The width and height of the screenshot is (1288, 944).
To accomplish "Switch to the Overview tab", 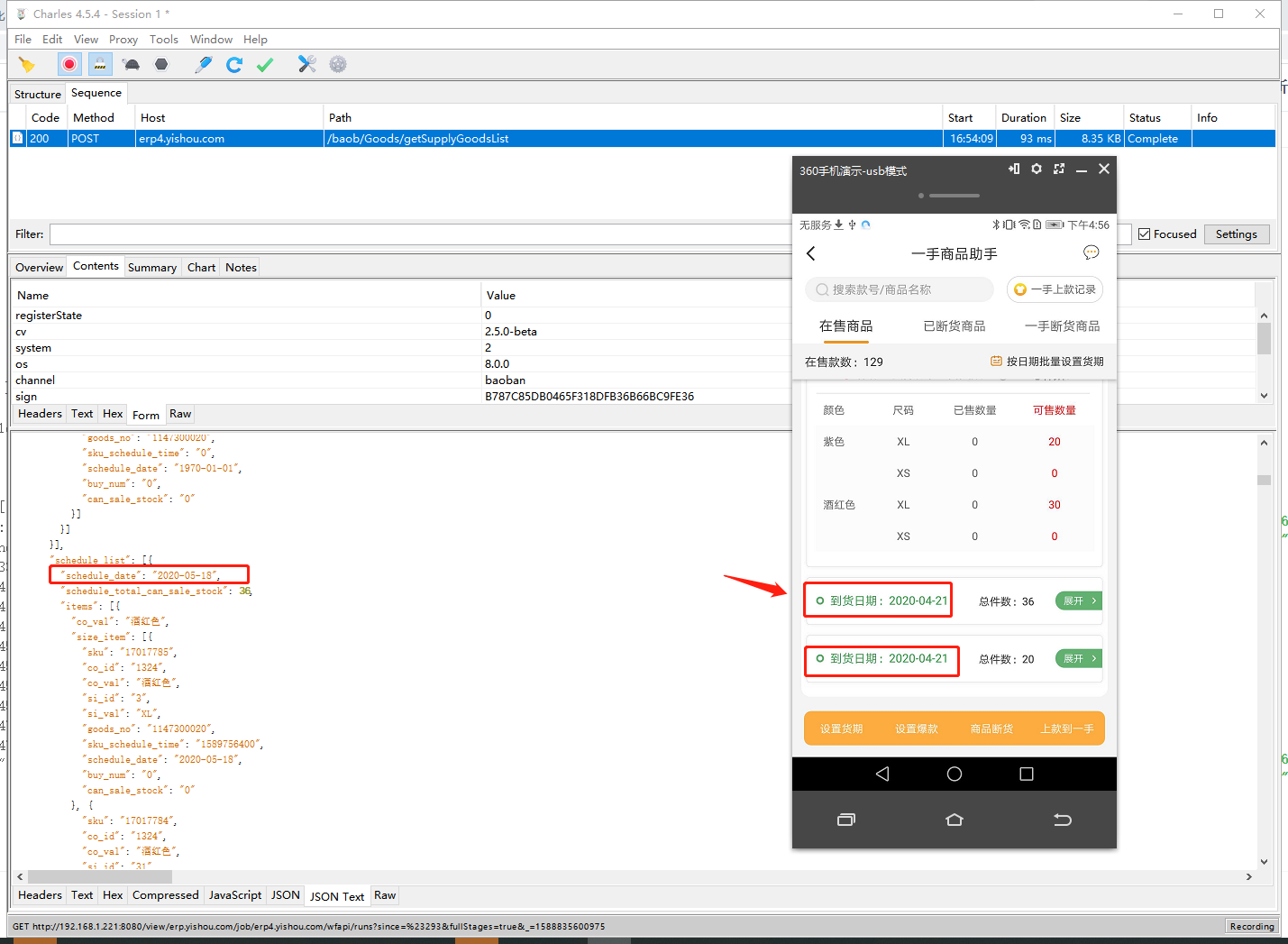I will (x=40, y=267).
